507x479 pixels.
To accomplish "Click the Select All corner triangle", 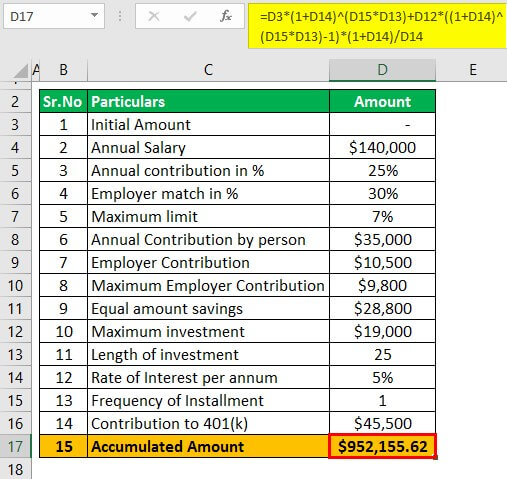I will coord(21,71).
